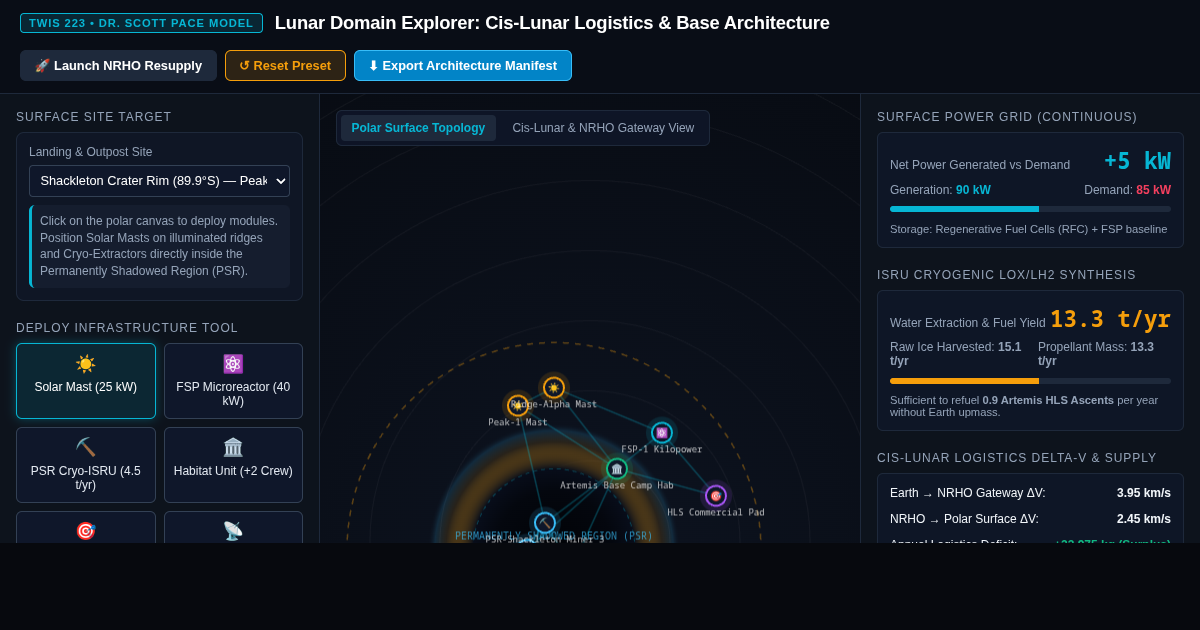This screenshot has width=1200, height=630.
Task: Click the 'Surface Site Target' heading
Action: pyautogui.click(x=94, y=117)
